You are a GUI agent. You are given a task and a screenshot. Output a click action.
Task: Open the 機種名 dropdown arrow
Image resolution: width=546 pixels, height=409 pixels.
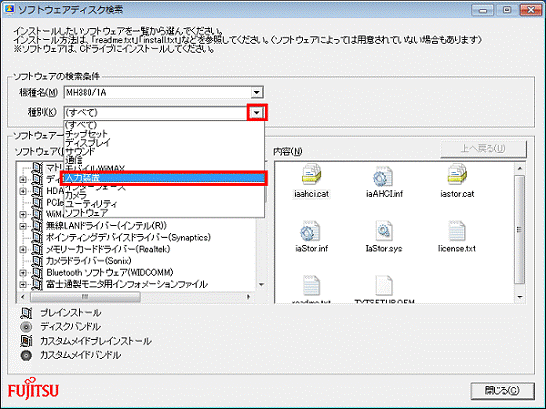pyautogui.click(x=257, y=93)
